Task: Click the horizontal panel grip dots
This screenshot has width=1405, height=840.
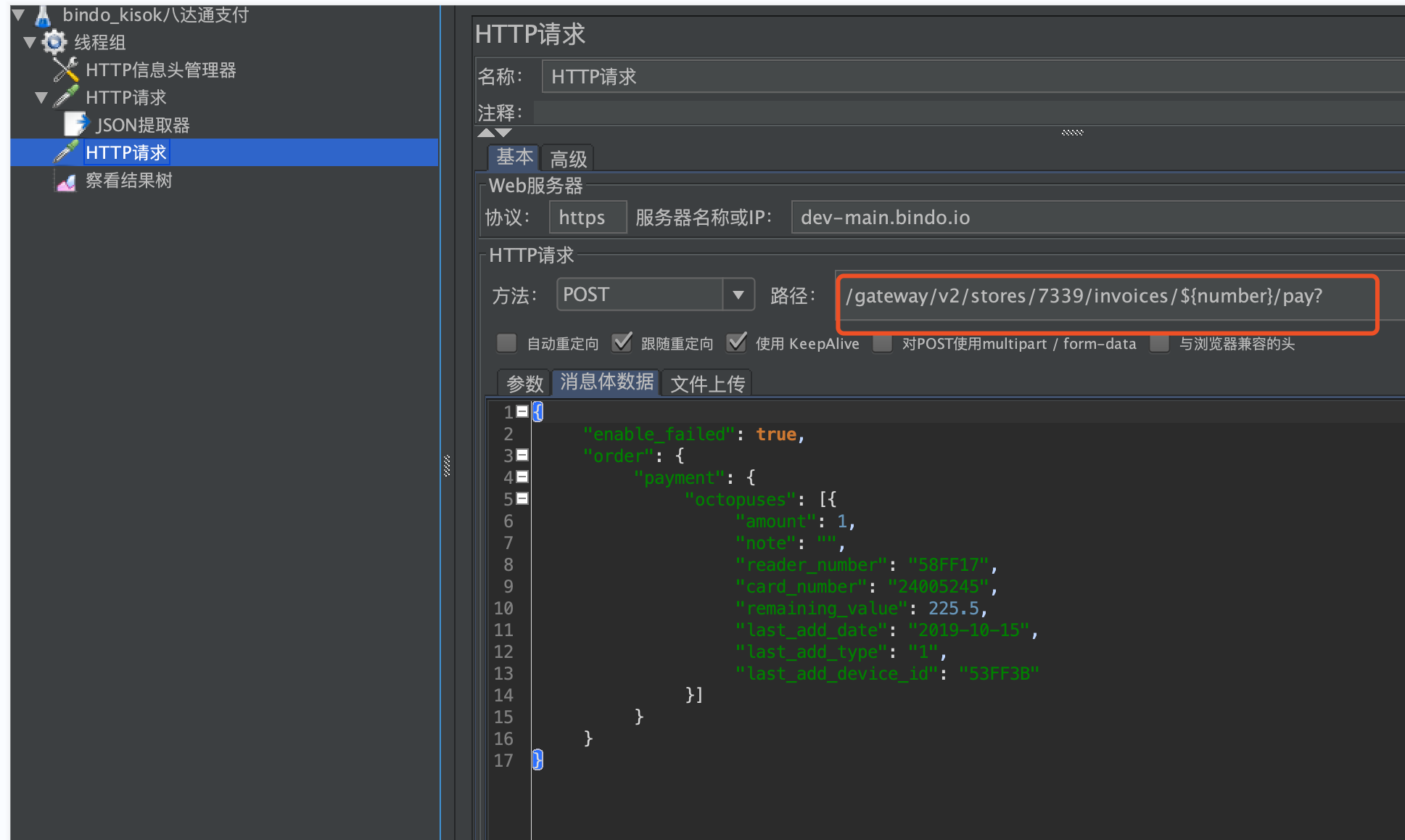Action: point(1072,133)
